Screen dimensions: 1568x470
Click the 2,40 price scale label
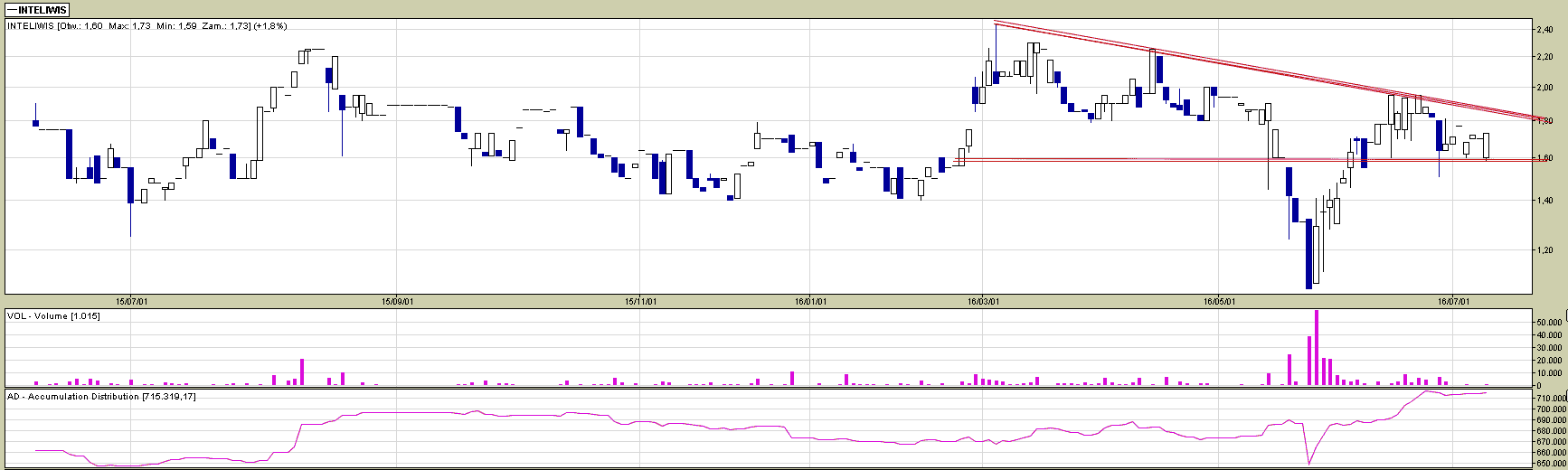tap(1544, 30)
